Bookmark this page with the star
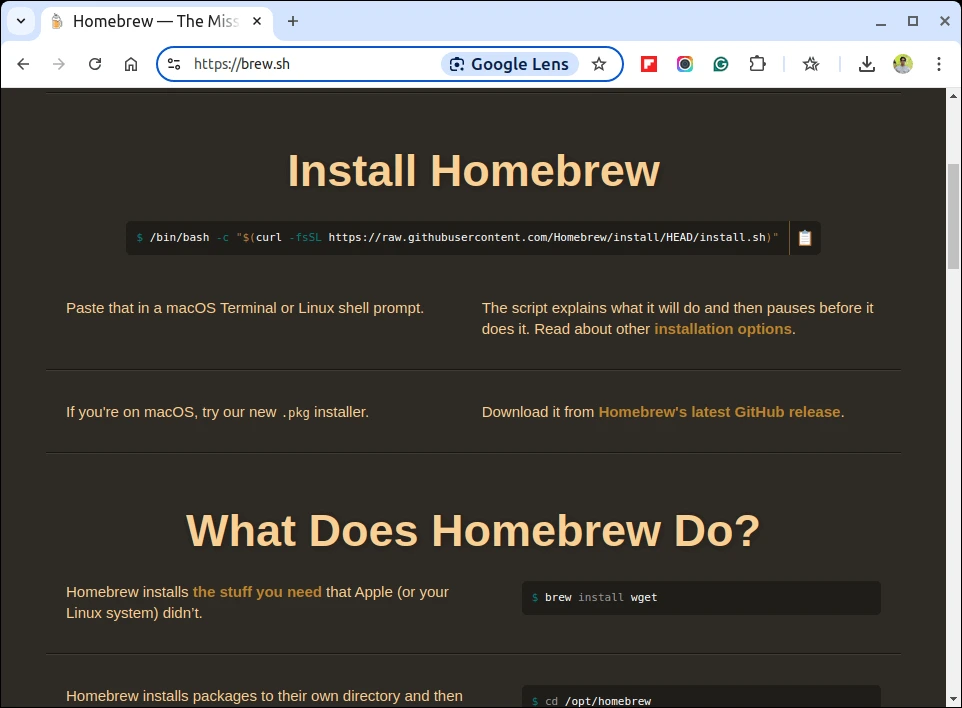Viewport: 962px width, 708px height. click(x=599, y=64)
